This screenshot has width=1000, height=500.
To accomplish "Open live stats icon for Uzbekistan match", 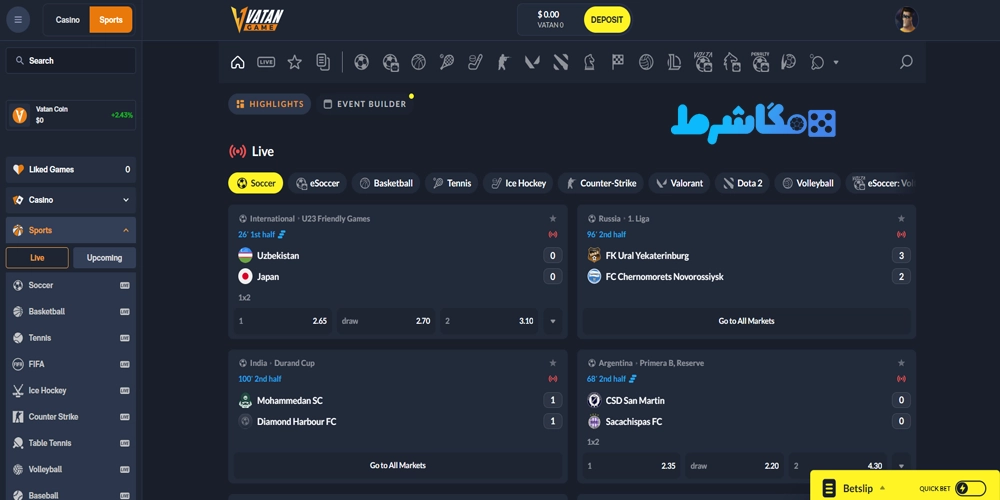I will pos(282,234).
